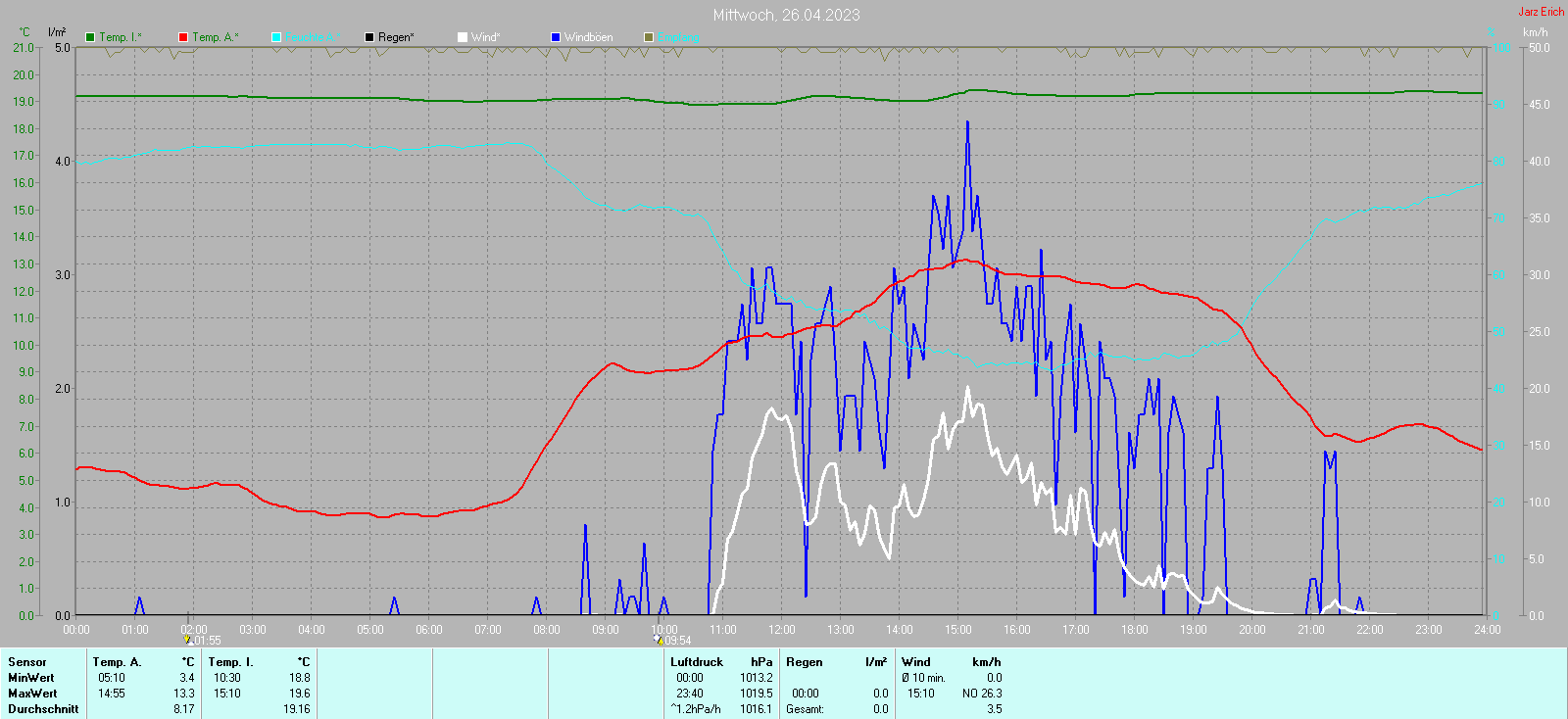Click the wind average value '3.5'

coord(995,709)
